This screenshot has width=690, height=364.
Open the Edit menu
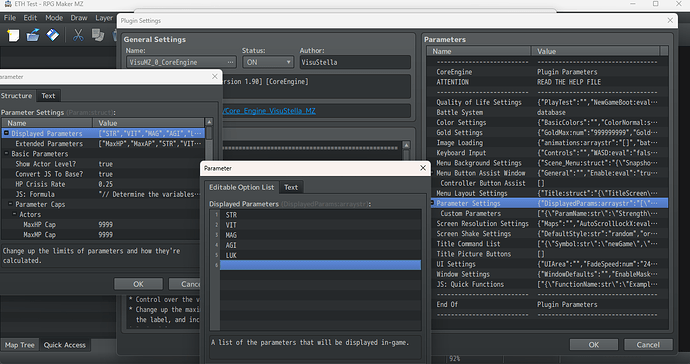coord(30,18)
